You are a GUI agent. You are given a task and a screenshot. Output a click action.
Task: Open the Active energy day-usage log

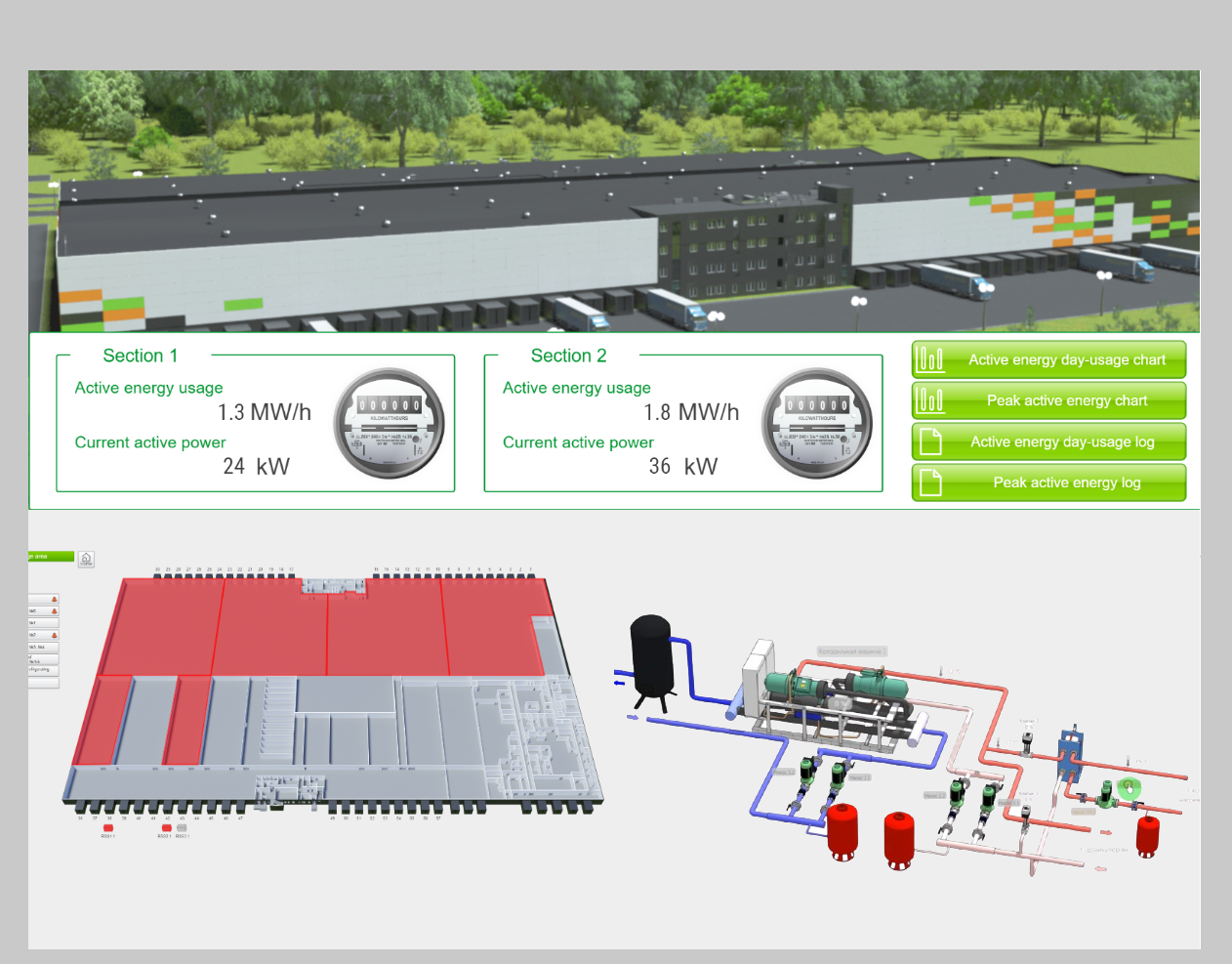1048,441
